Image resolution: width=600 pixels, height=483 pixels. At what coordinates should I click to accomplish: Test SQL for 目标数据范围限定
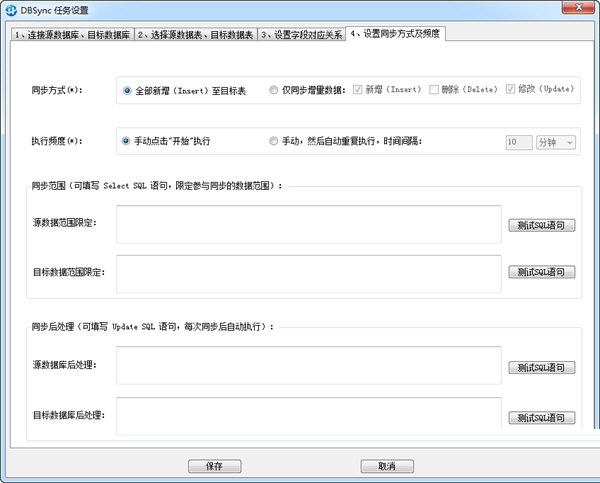[541, 273]
